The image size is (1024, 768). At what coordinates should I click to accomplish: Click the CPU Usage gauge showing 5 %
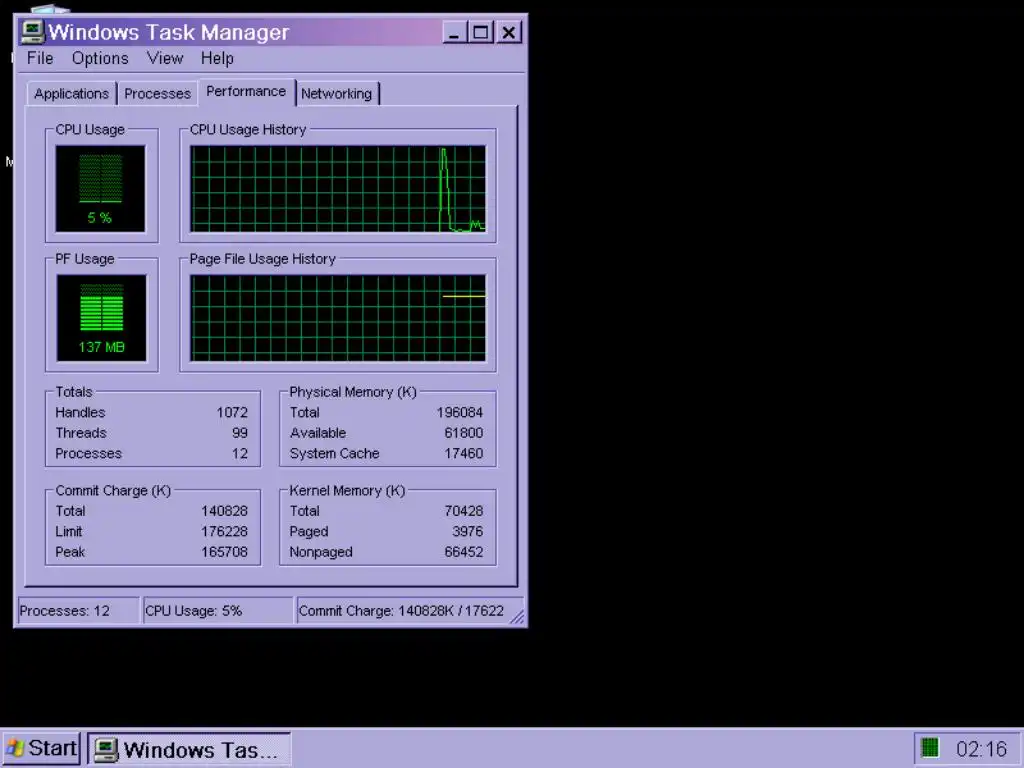101,189
